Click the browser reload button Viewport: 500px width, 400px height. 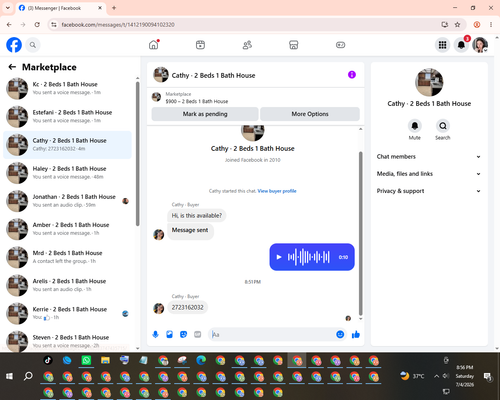(x=37, y=25)
